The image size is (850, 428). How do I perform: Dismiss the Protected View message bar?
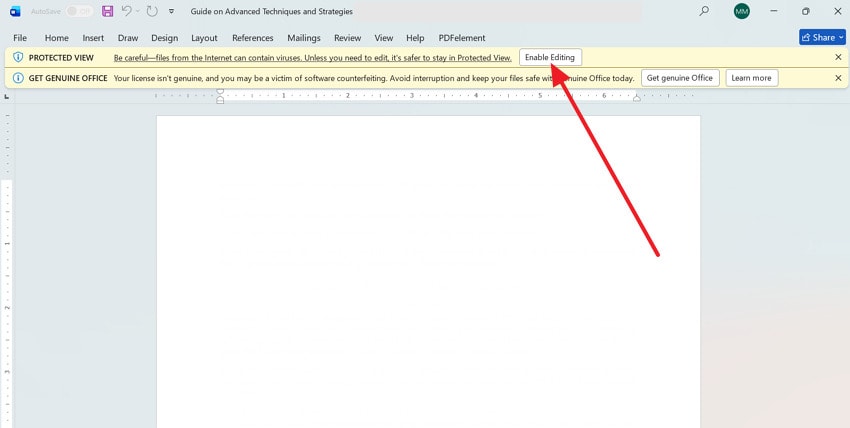coord(838,57)
